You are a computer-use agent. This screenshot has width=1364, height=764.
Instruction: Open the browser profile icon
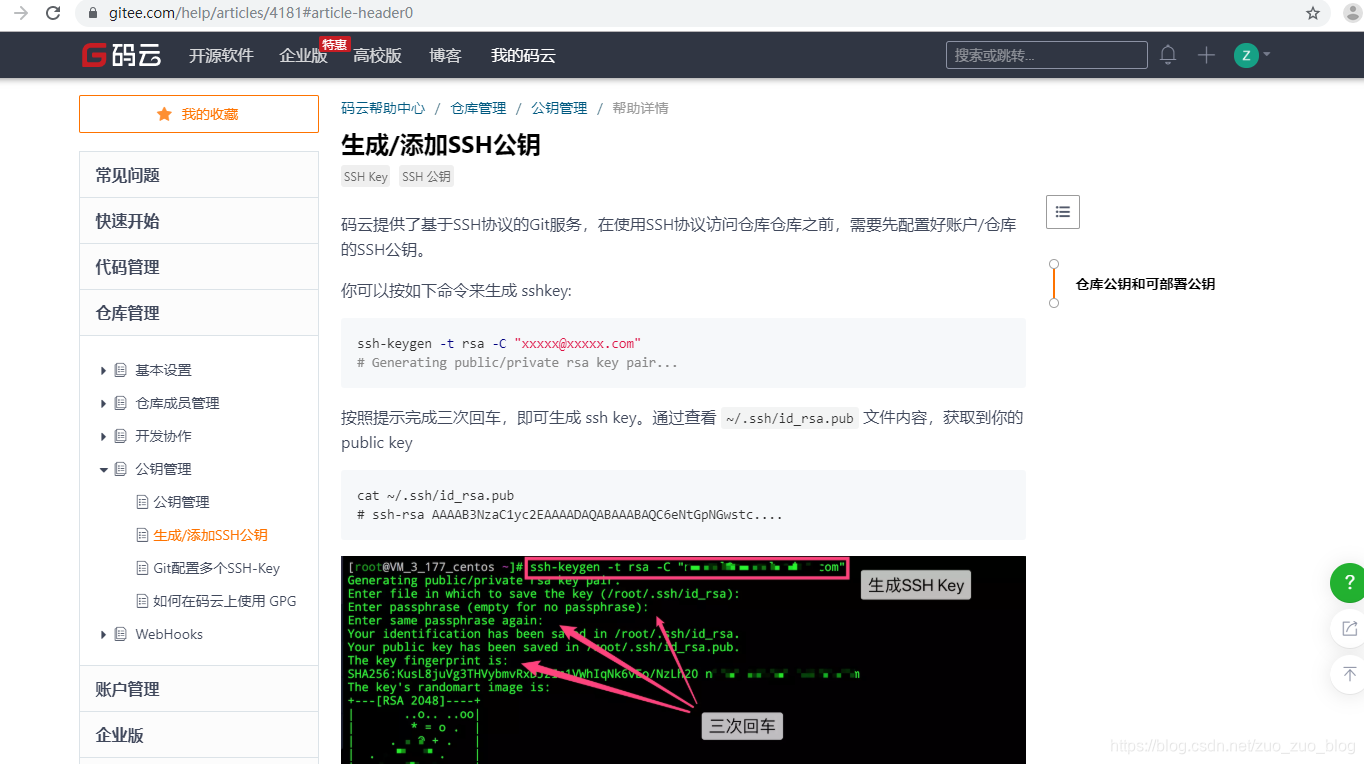pos(1352,13)
